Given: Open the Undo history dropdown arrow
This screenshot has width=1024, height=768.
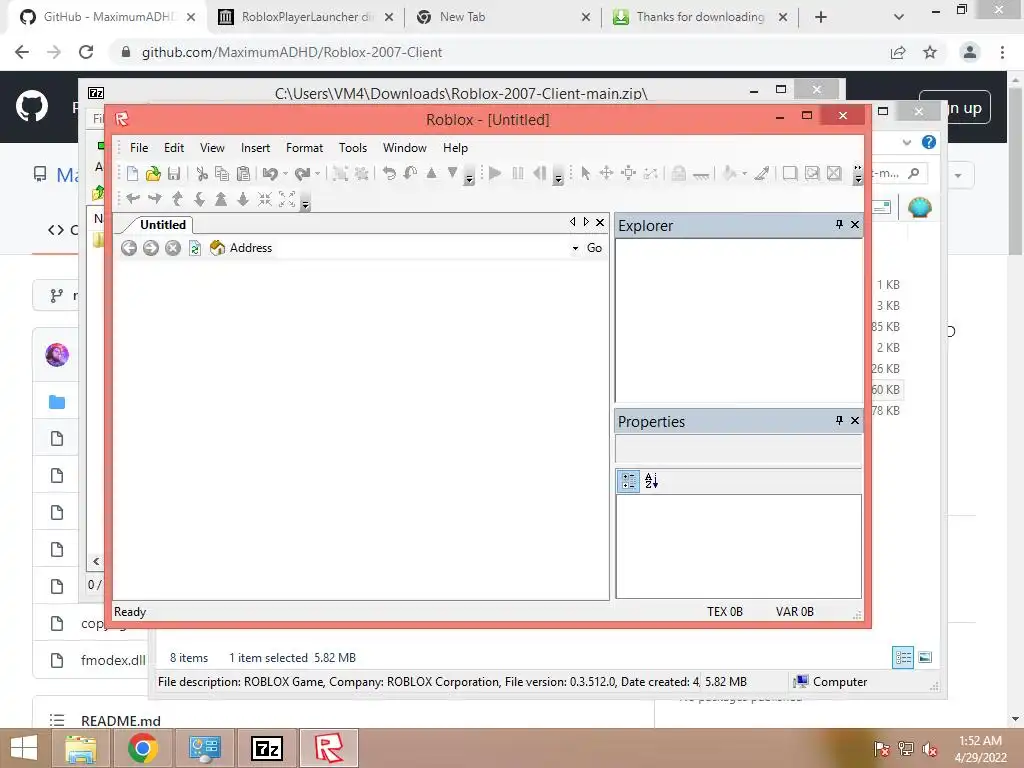Looking at the screenshot, I should (285, 173).
